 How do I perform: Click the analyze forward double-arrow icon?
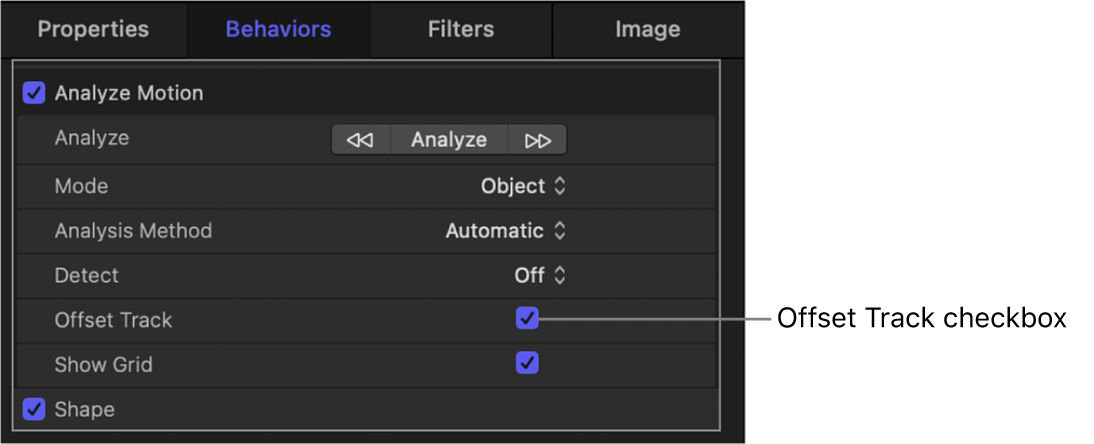(x=538, y=140)
